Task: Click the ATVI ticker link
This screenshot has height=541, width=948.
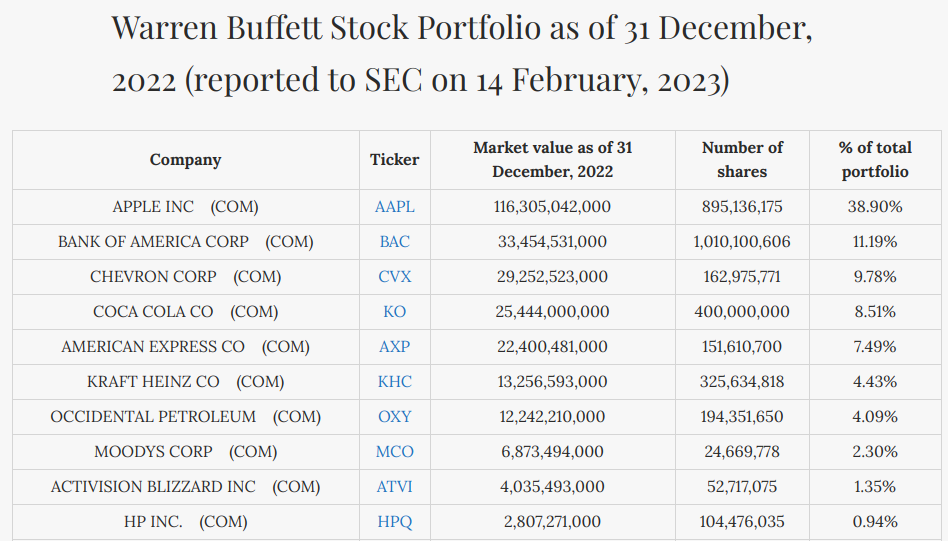Action: pos(394,487)
